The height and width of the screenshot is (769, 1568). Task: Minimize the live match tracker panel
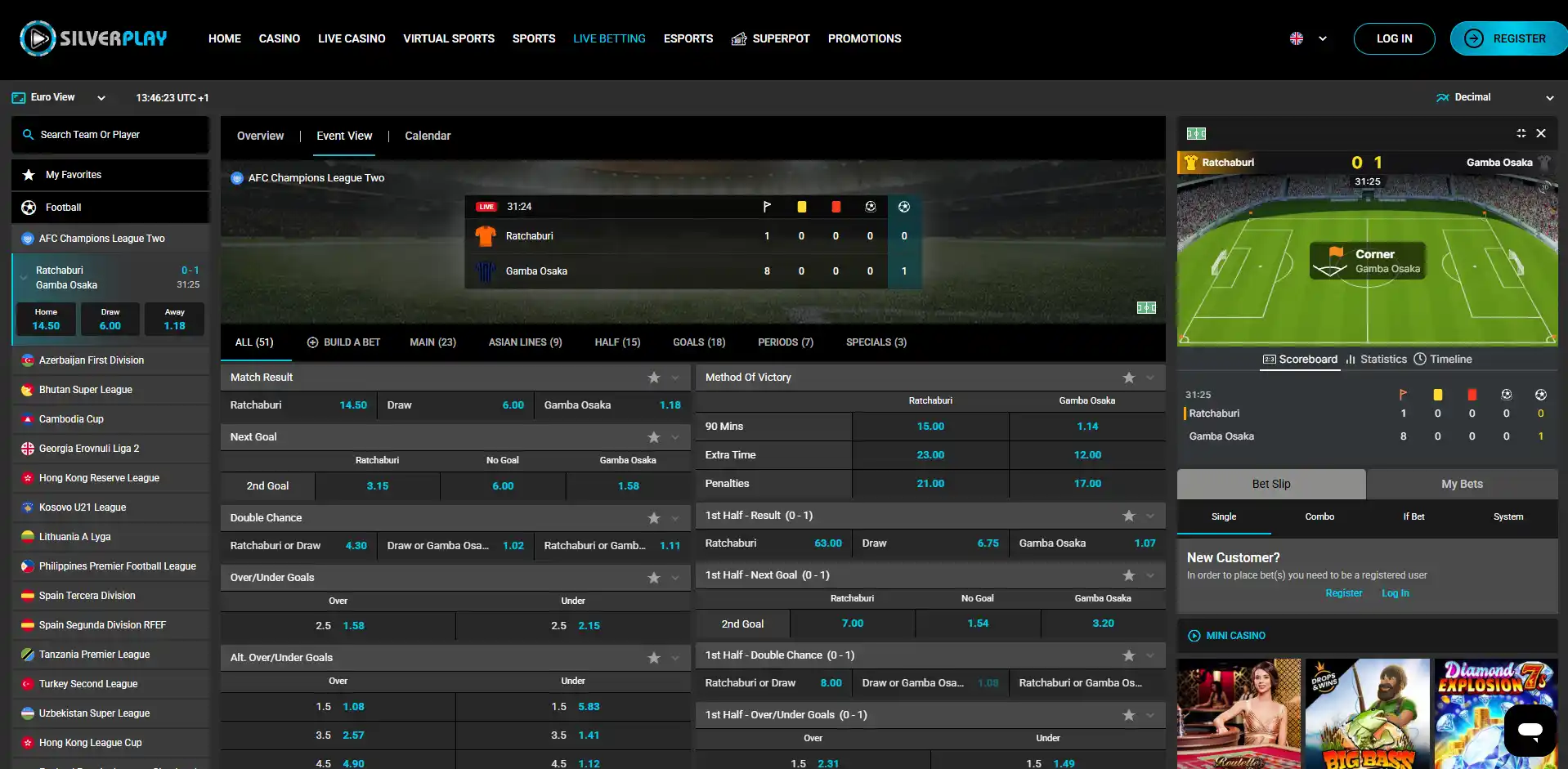[x=1521, y=133]
